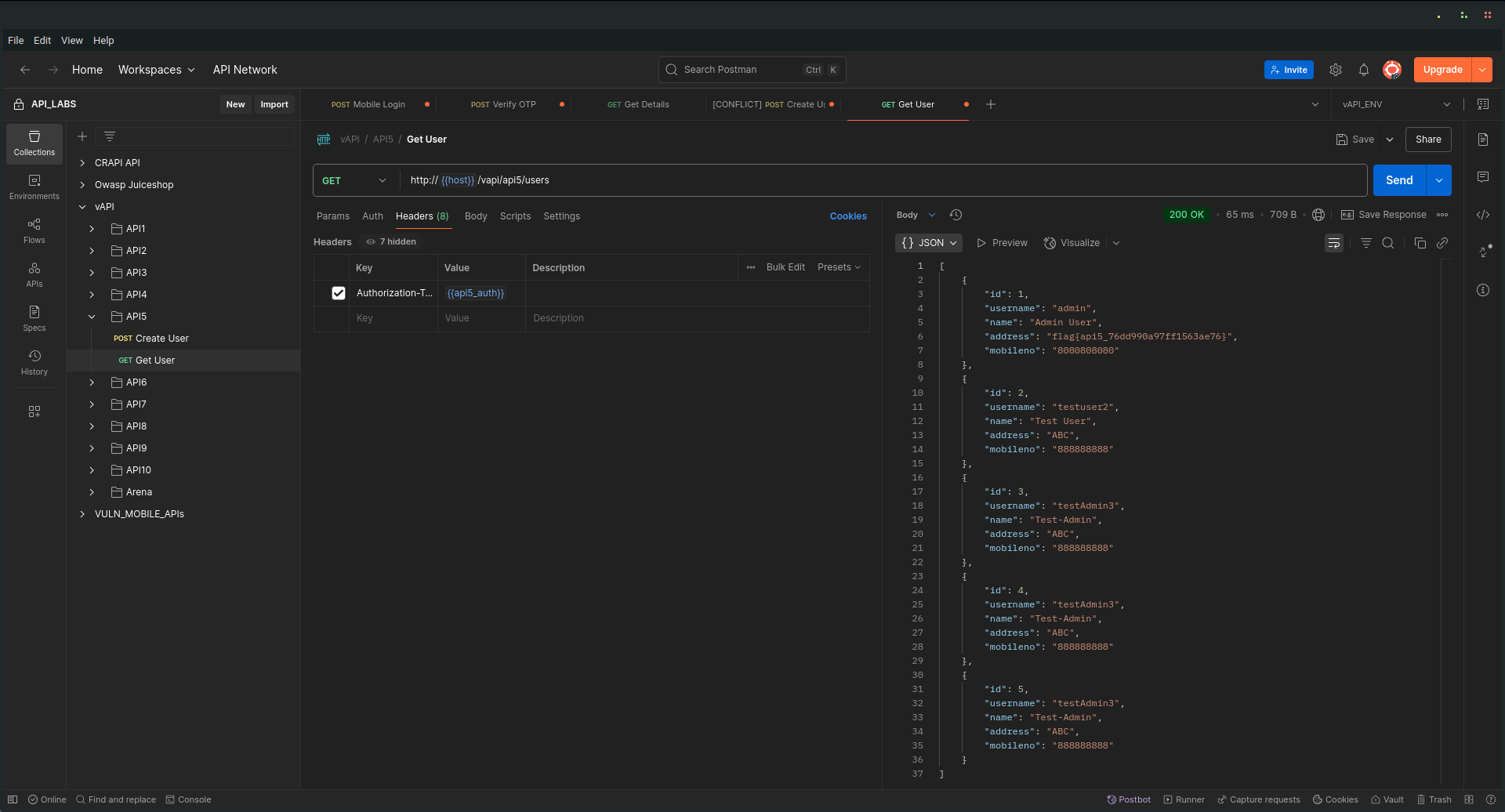1505x812 pixels.
Task: Open the APIs sidebar panel
Action: pos(34,275)
